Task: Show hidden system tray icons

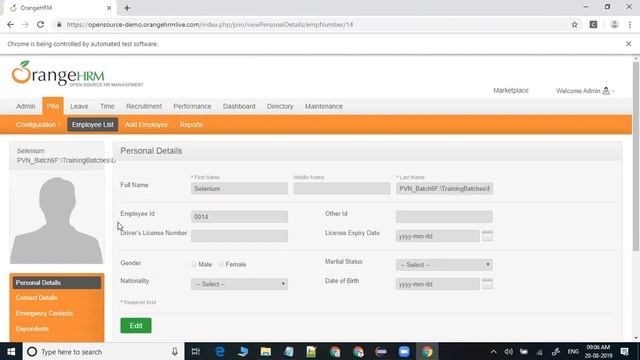Action: 493,351
